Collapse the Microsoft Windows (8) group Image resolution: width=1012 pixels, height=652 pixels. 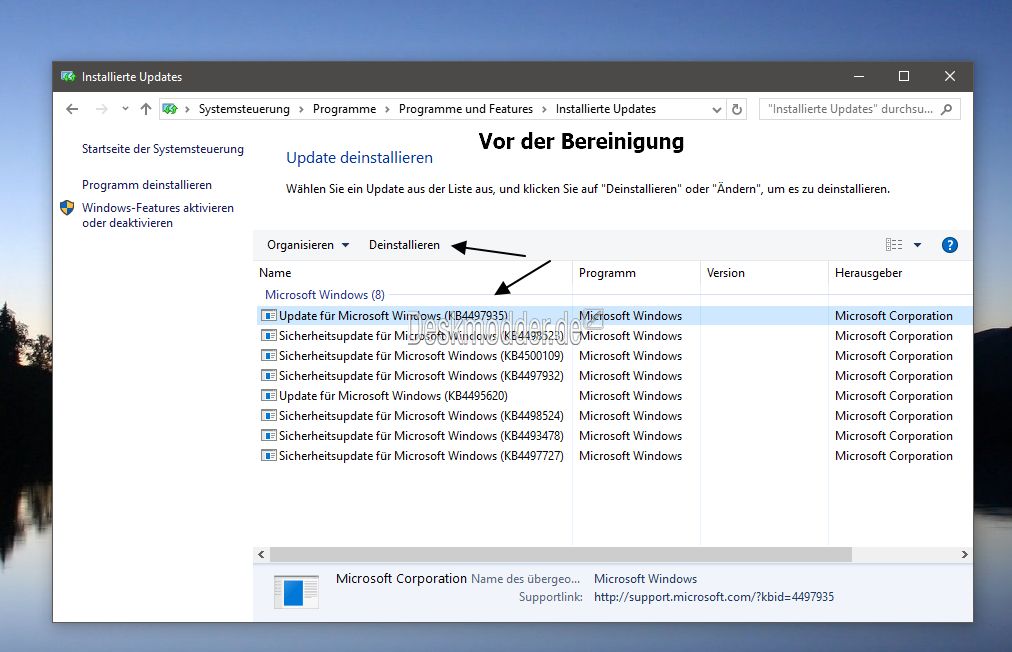pyautogui.click(x=325, y=295)
